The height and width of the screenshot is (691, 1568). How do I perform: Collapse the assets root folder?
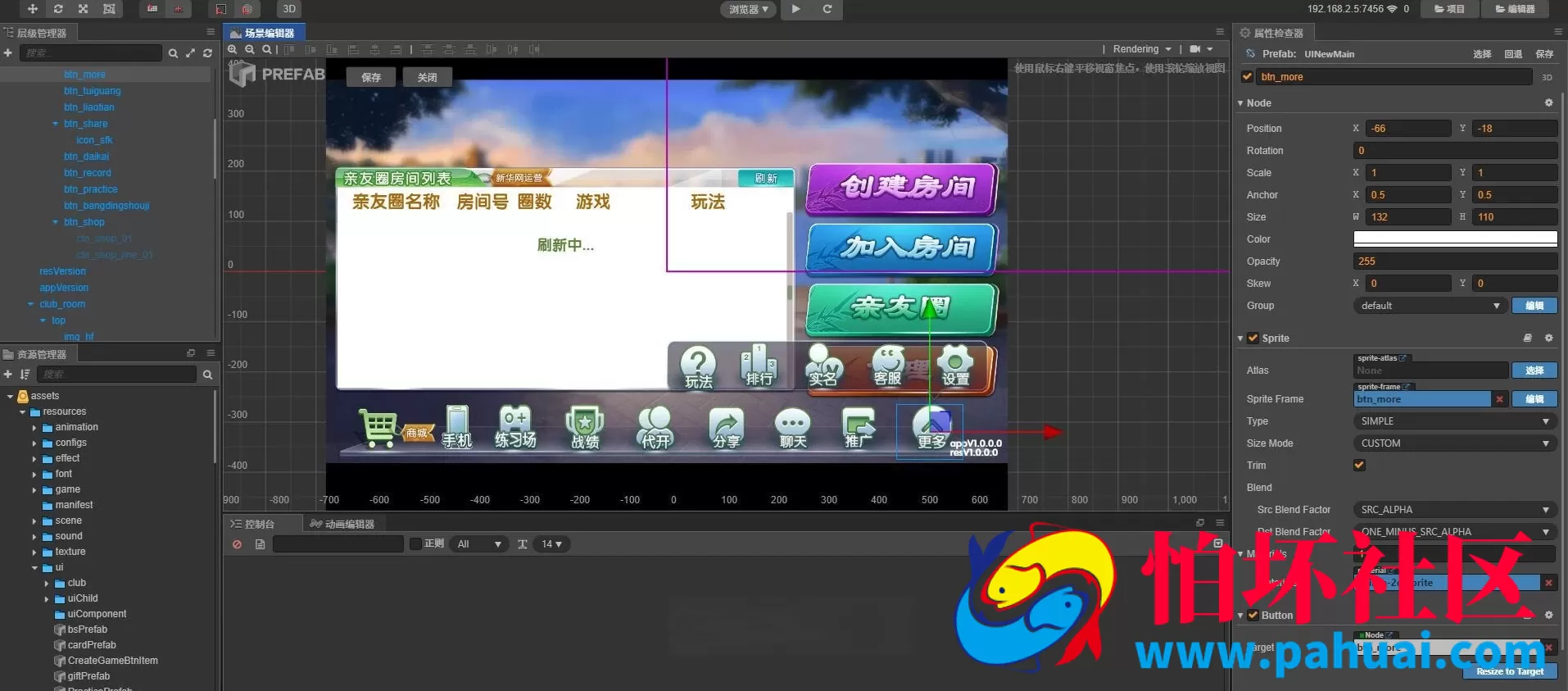coord(11,396)
